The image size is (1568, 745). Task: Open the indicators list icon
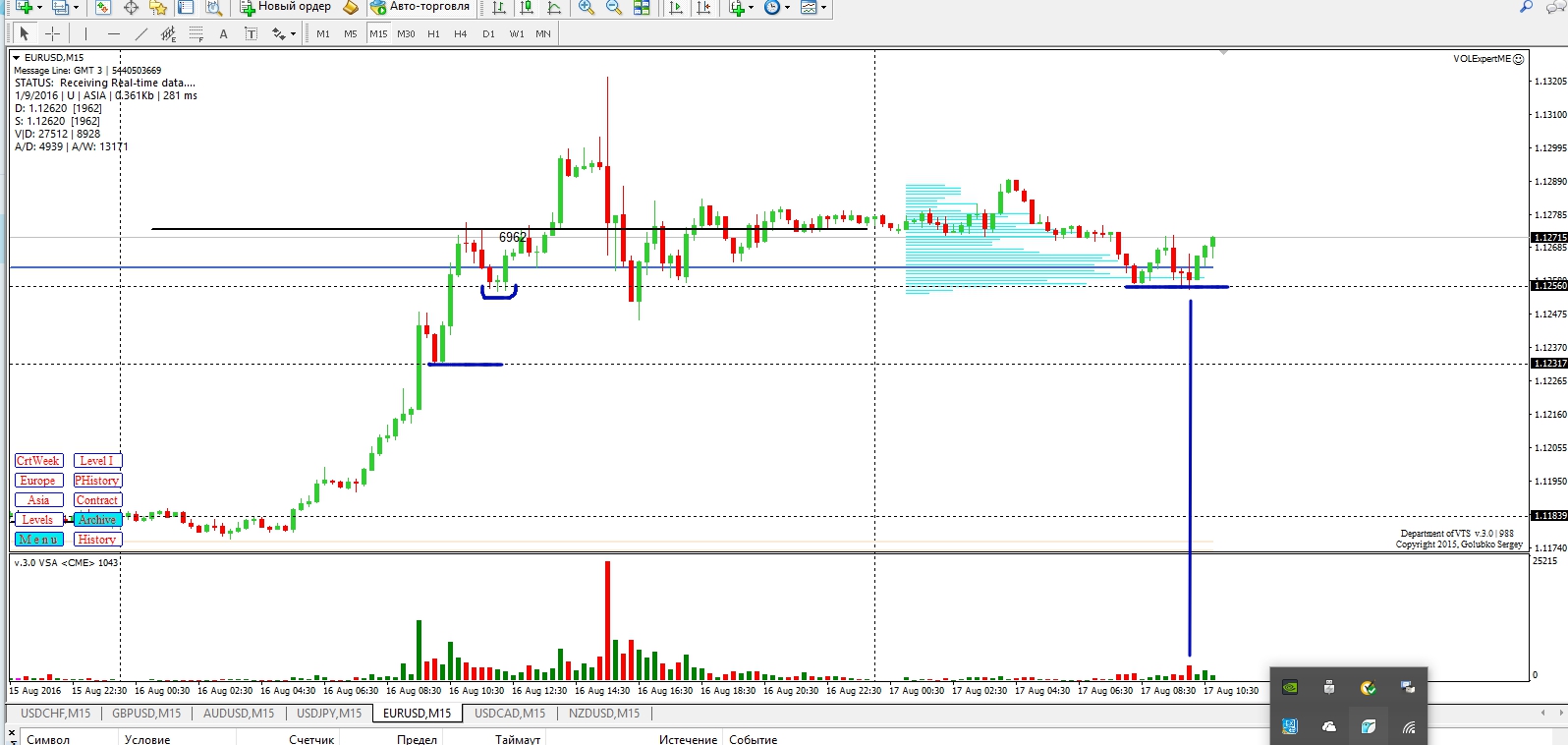click(x=737, y=7)
